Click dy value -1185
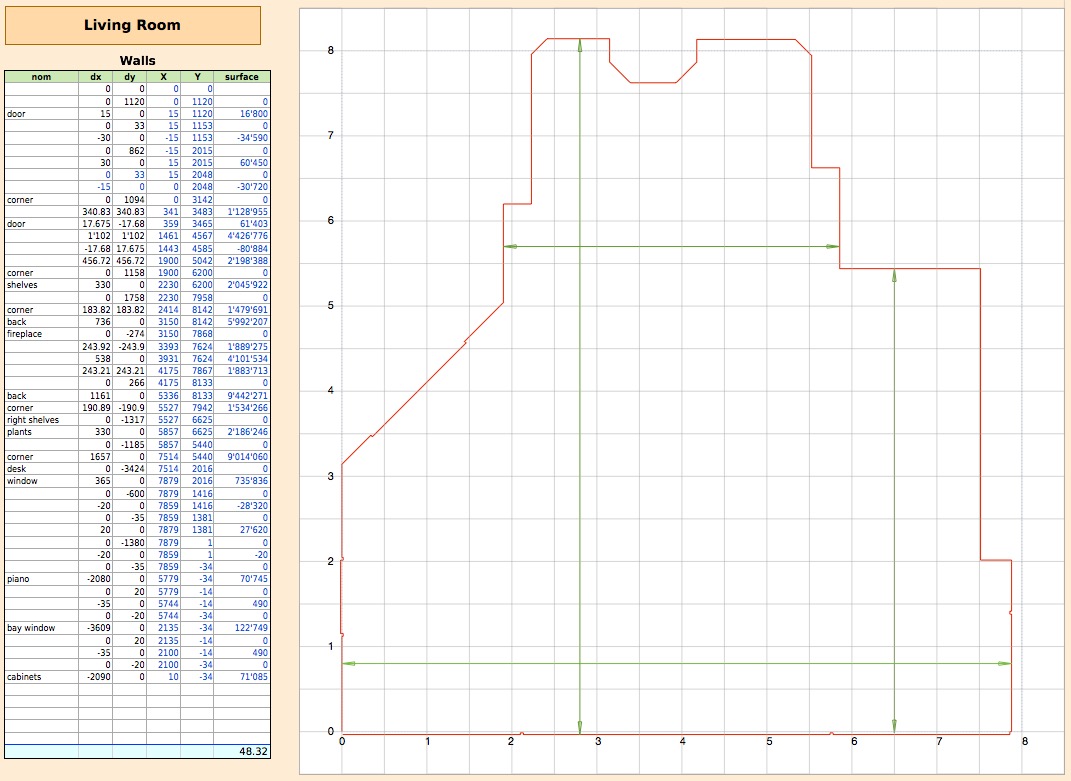Image resolution: width=1071 pixels, height=781 pixels. point(133,445)
